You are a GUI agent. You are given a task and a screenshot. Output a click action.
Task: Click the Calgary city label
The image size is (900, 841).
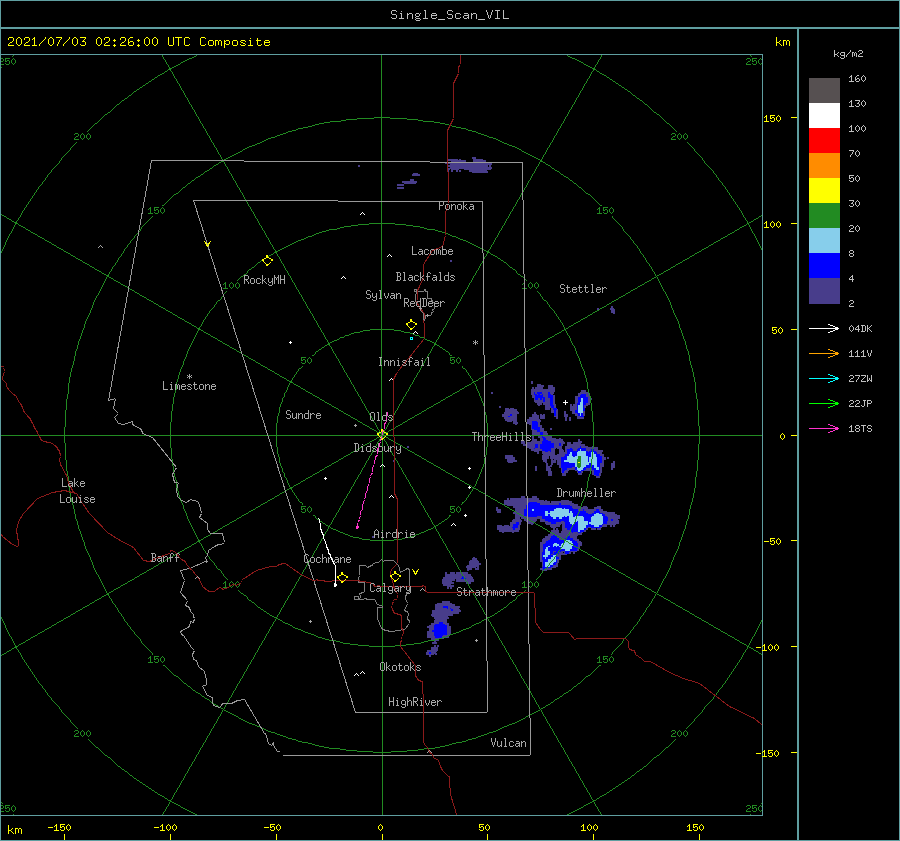pyautogui.click(x=390, y=588)
